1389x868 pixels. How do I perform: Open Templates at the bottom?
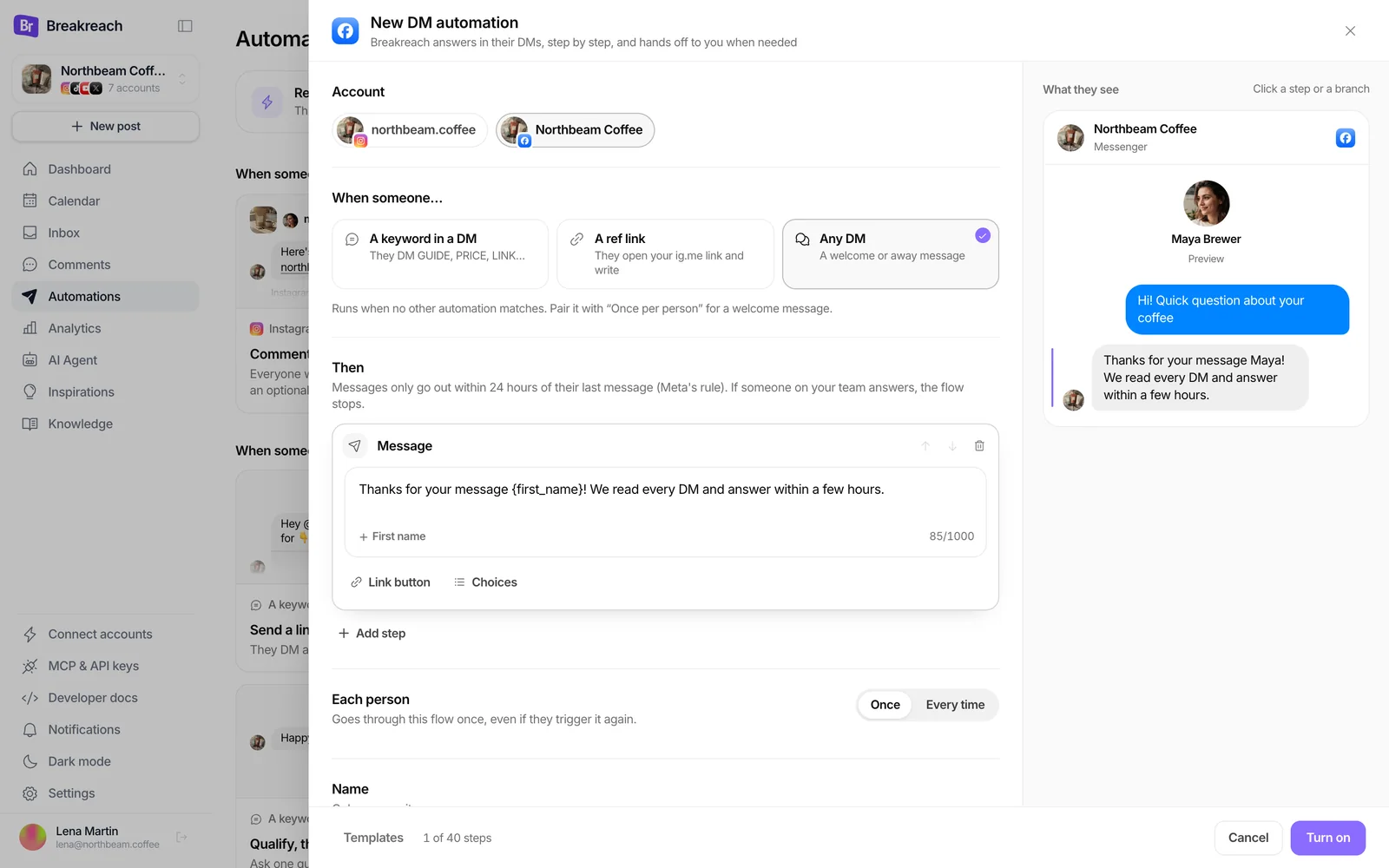[x=373, y=838]
